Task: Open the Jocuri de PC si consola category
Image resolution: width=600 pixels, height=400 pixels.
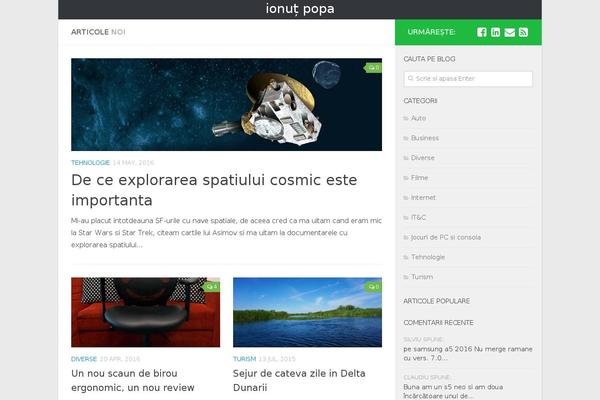Action: 446,237
